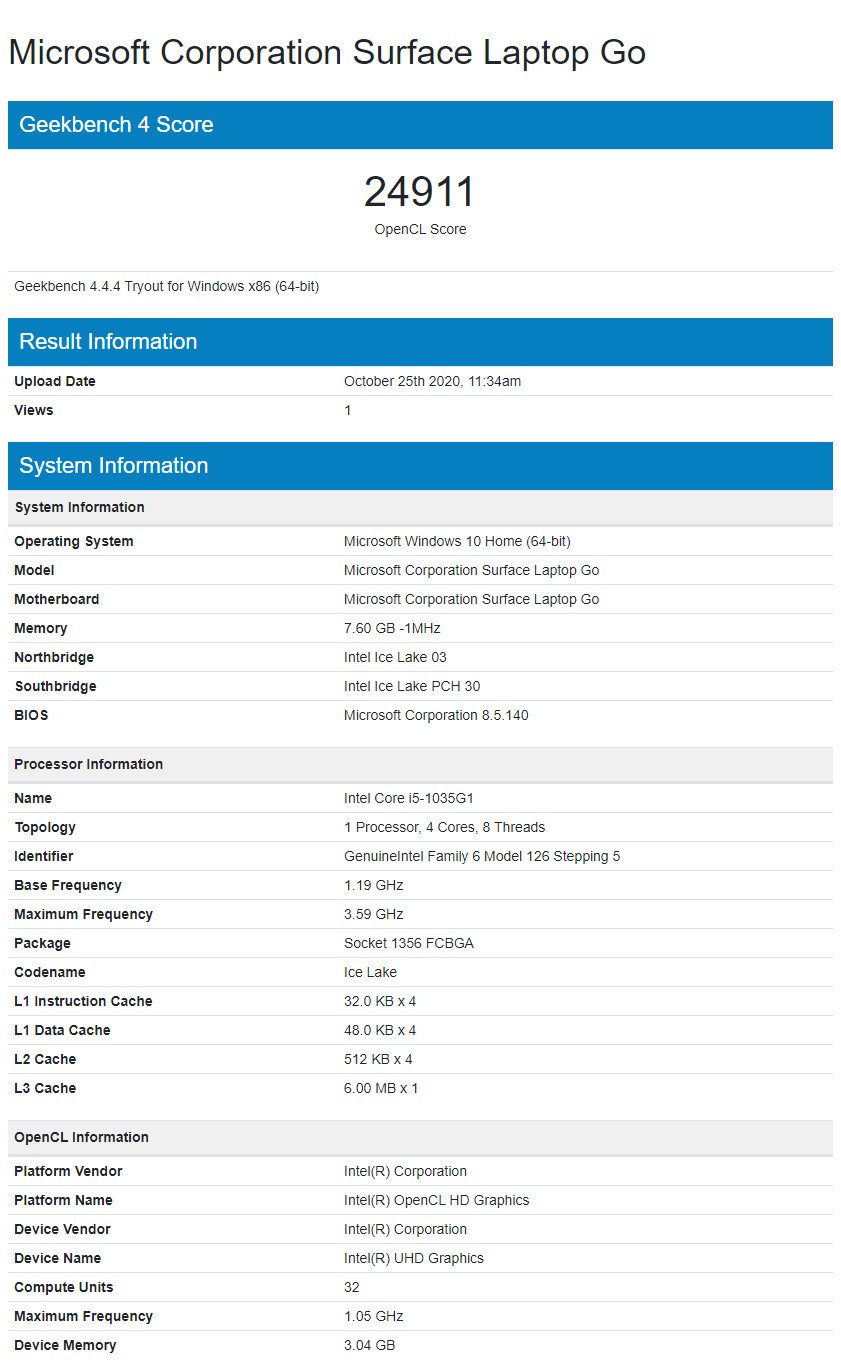Screen dimensions: 841x1371
Task: Click the blue System Information header
Action: click(420, 466)
